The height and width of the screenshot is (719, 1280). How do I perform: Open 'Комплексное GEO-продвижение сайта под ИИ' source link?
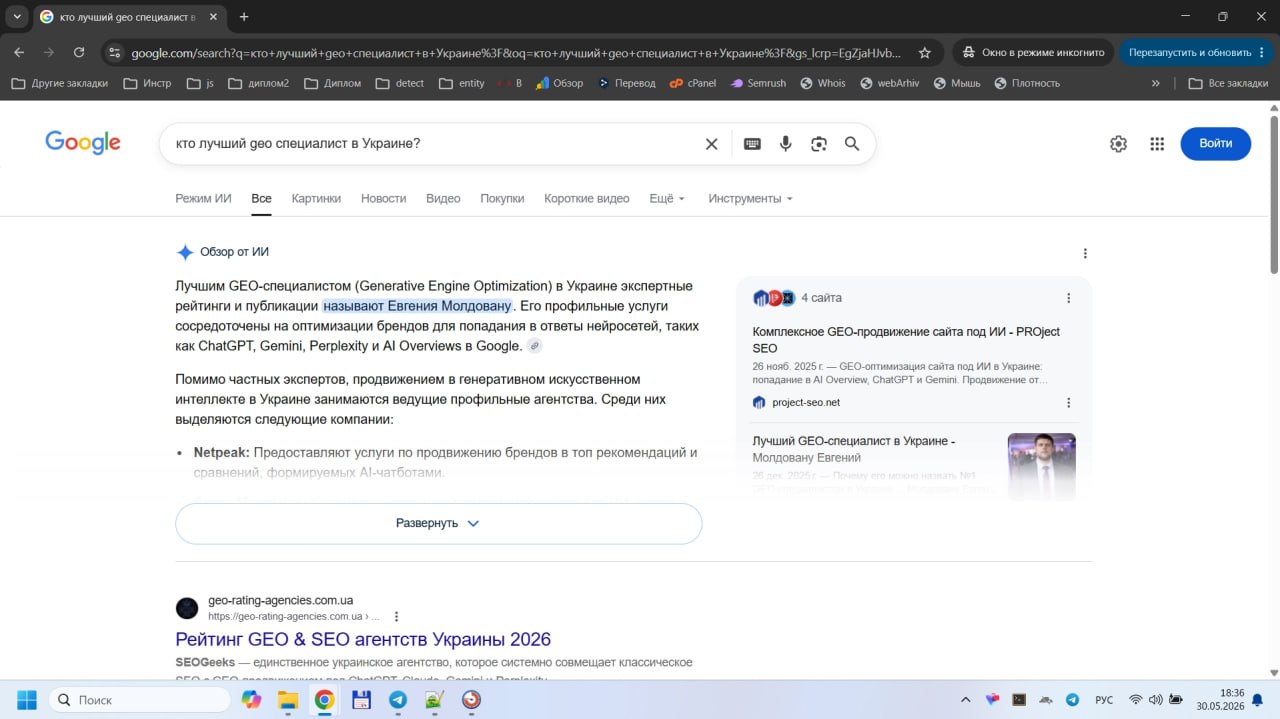(906, 340)
